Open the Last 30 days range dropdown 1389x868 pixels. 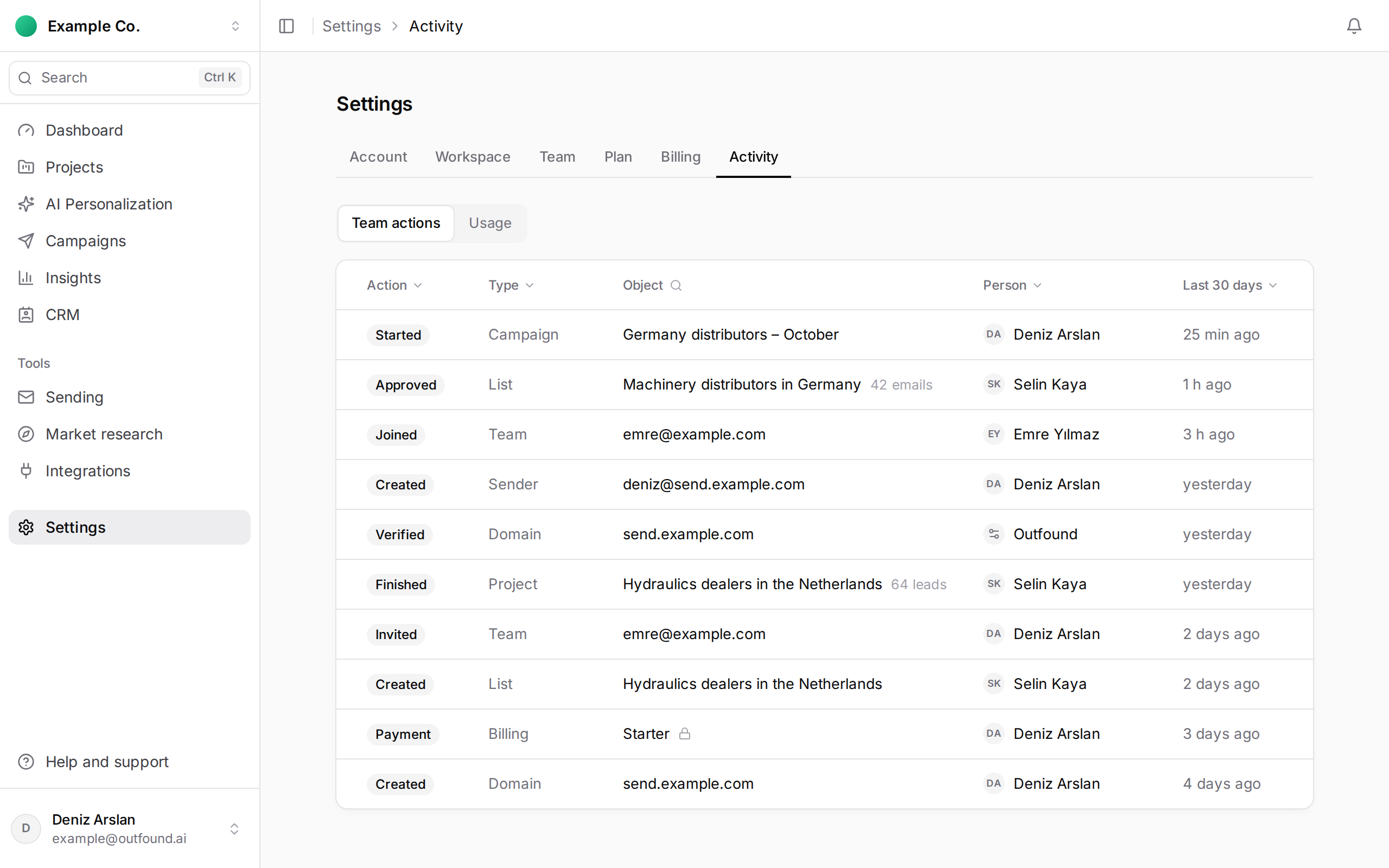(1229, 285)
